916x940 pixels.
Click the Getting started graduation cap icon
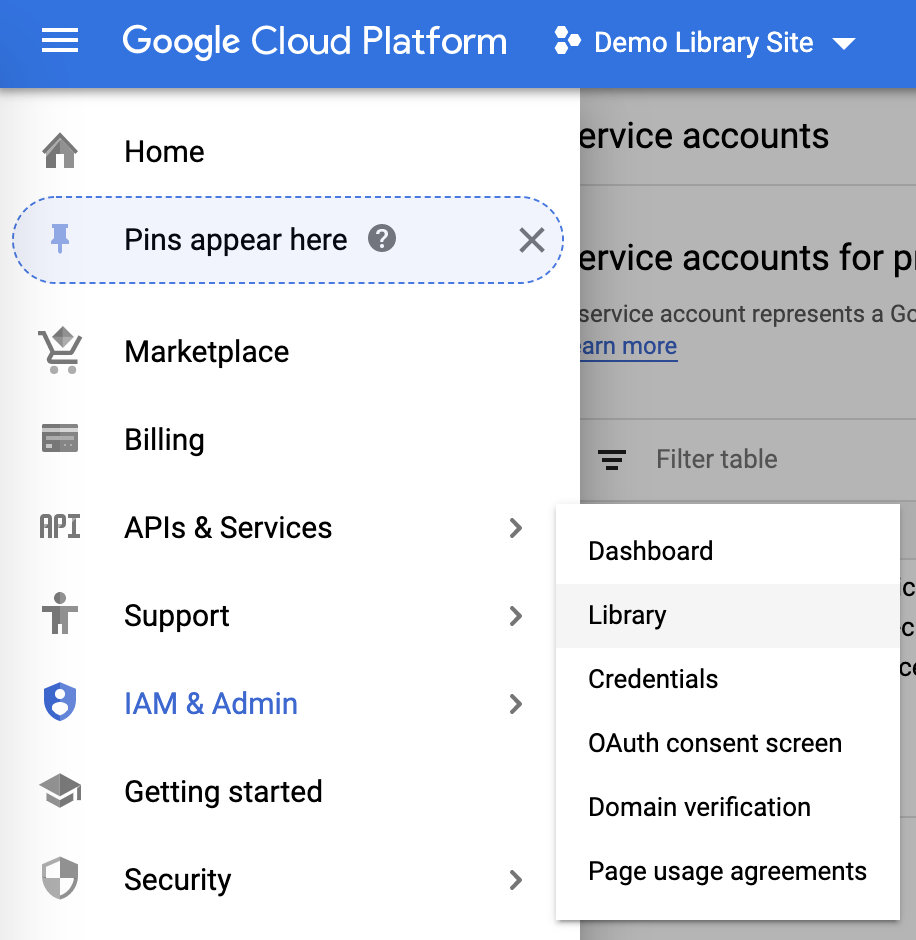pyautogui.click(x=60, y=791)
